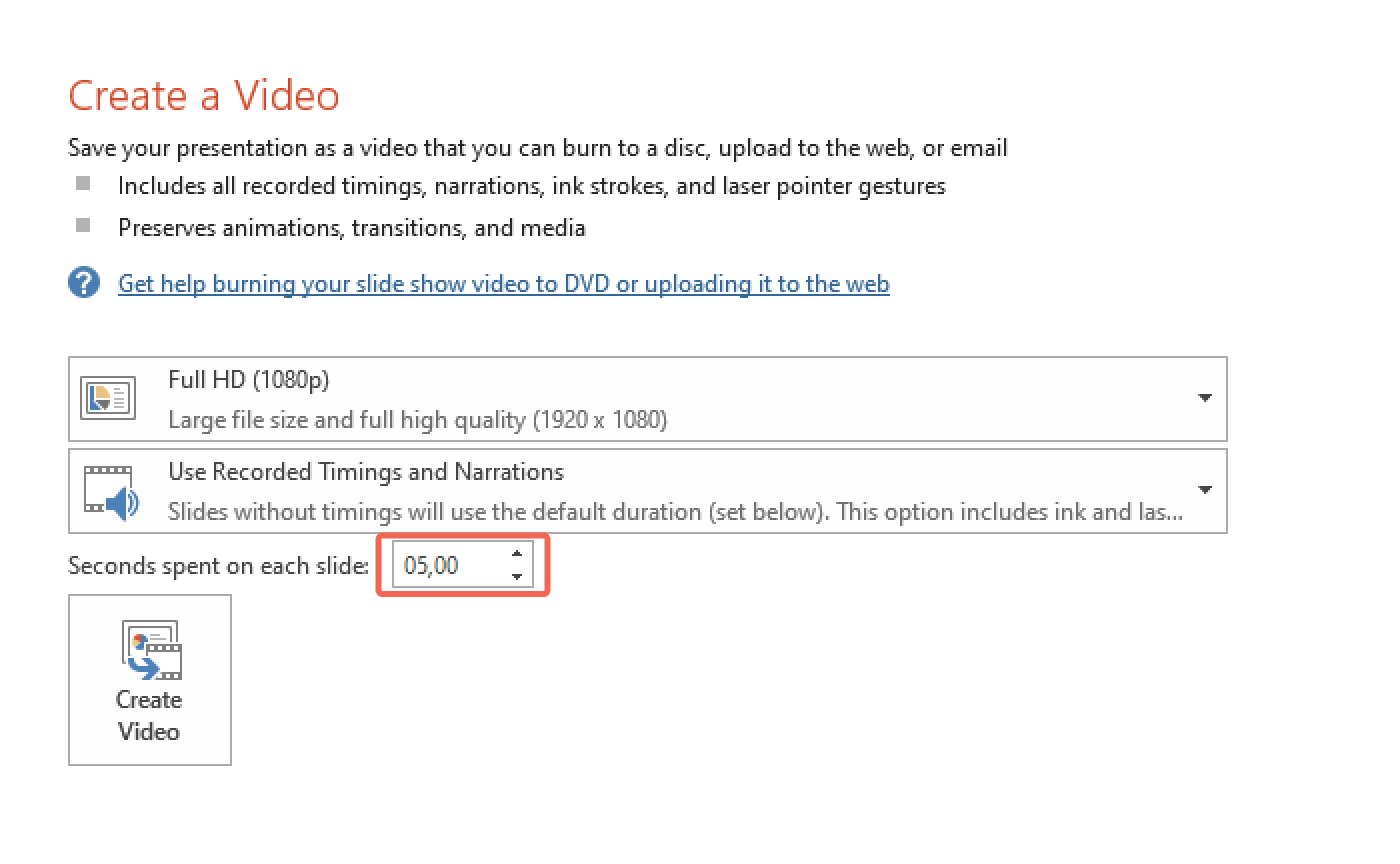Click the slide presentation icon beside Full HD
Screen dimensions: 1400x864
coord(107,399)
